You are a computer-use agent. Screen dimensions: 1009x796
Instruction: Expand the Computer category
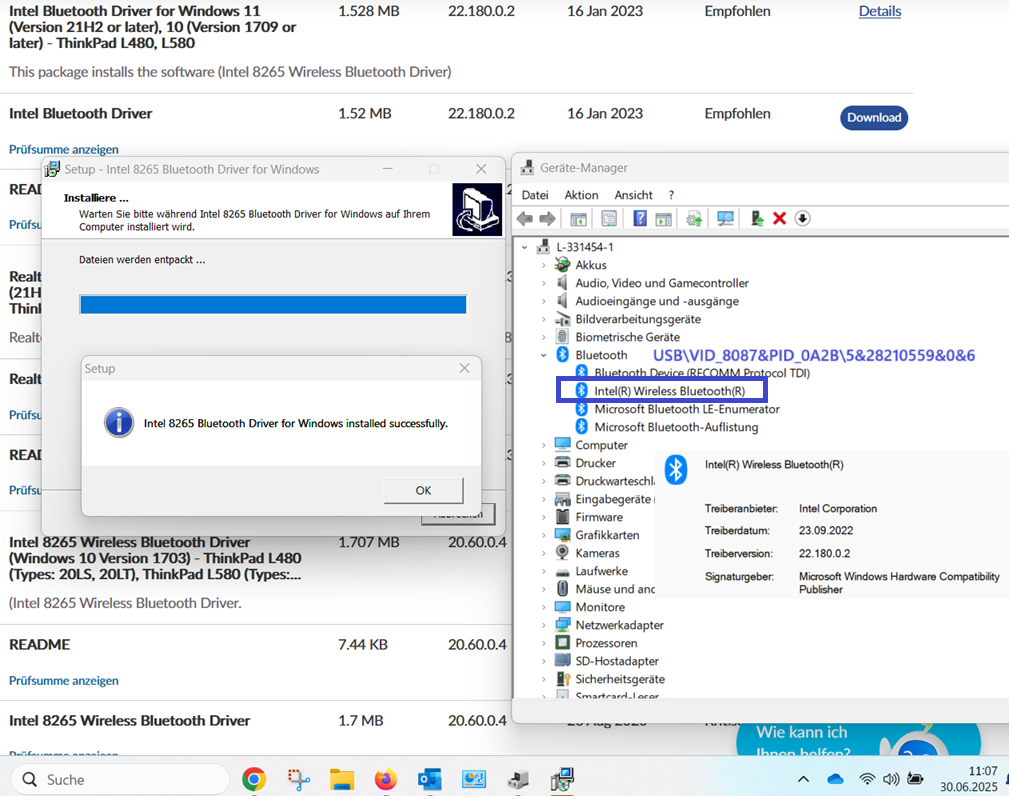point(544,445)
